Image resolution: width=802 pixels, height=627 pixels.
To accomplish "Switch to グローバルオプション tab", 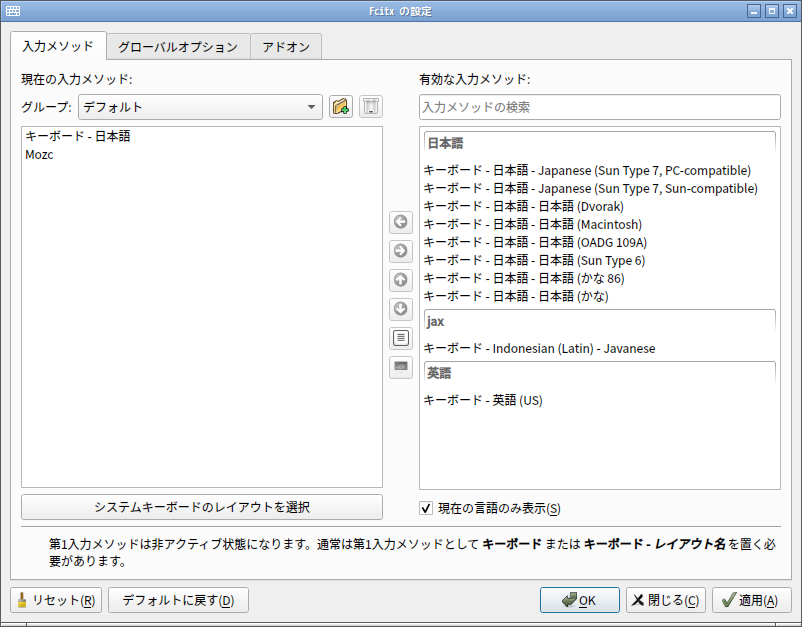I will (x=178, y=47).
